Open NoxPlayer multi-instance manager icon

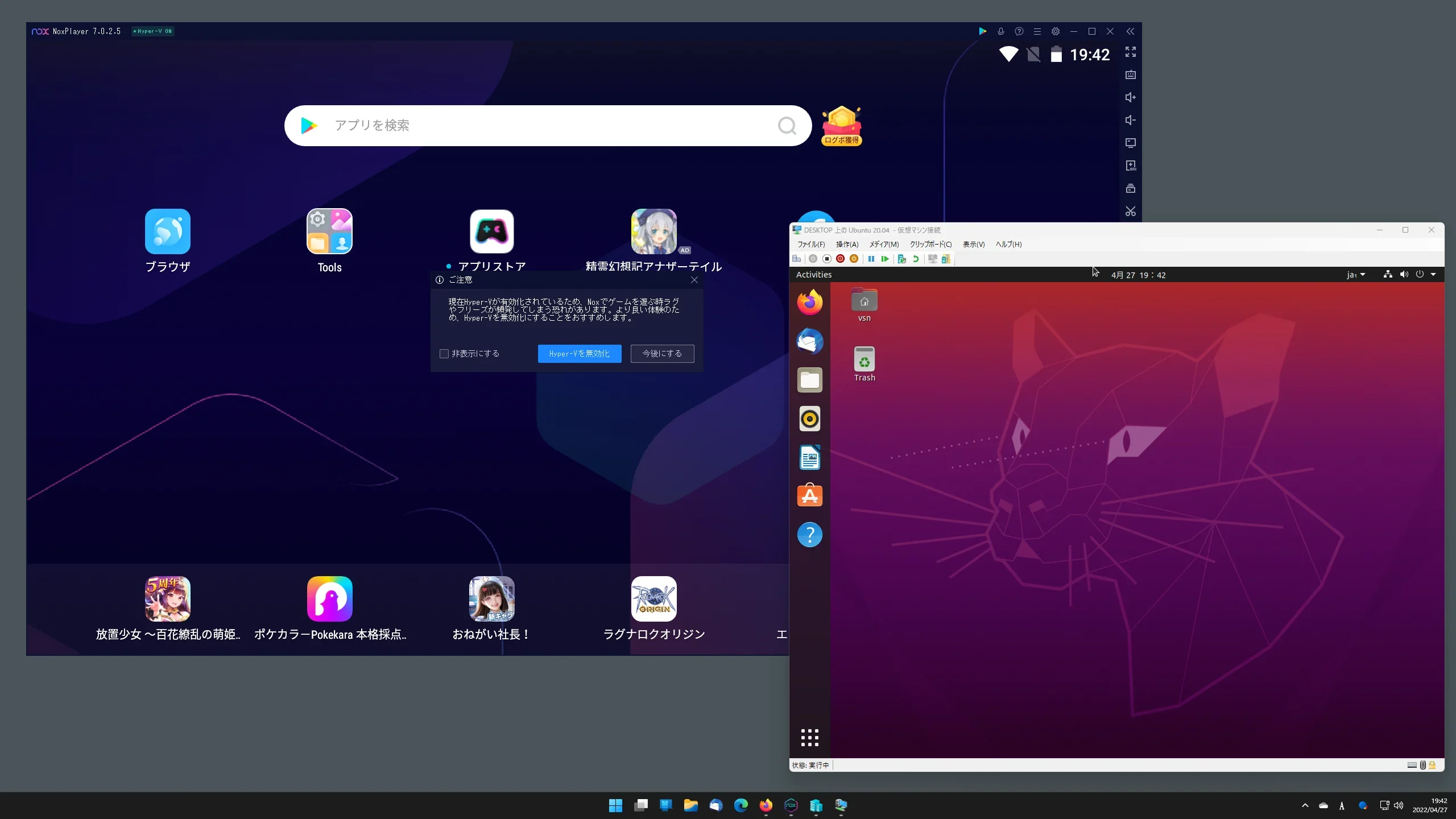(1131, 188)
